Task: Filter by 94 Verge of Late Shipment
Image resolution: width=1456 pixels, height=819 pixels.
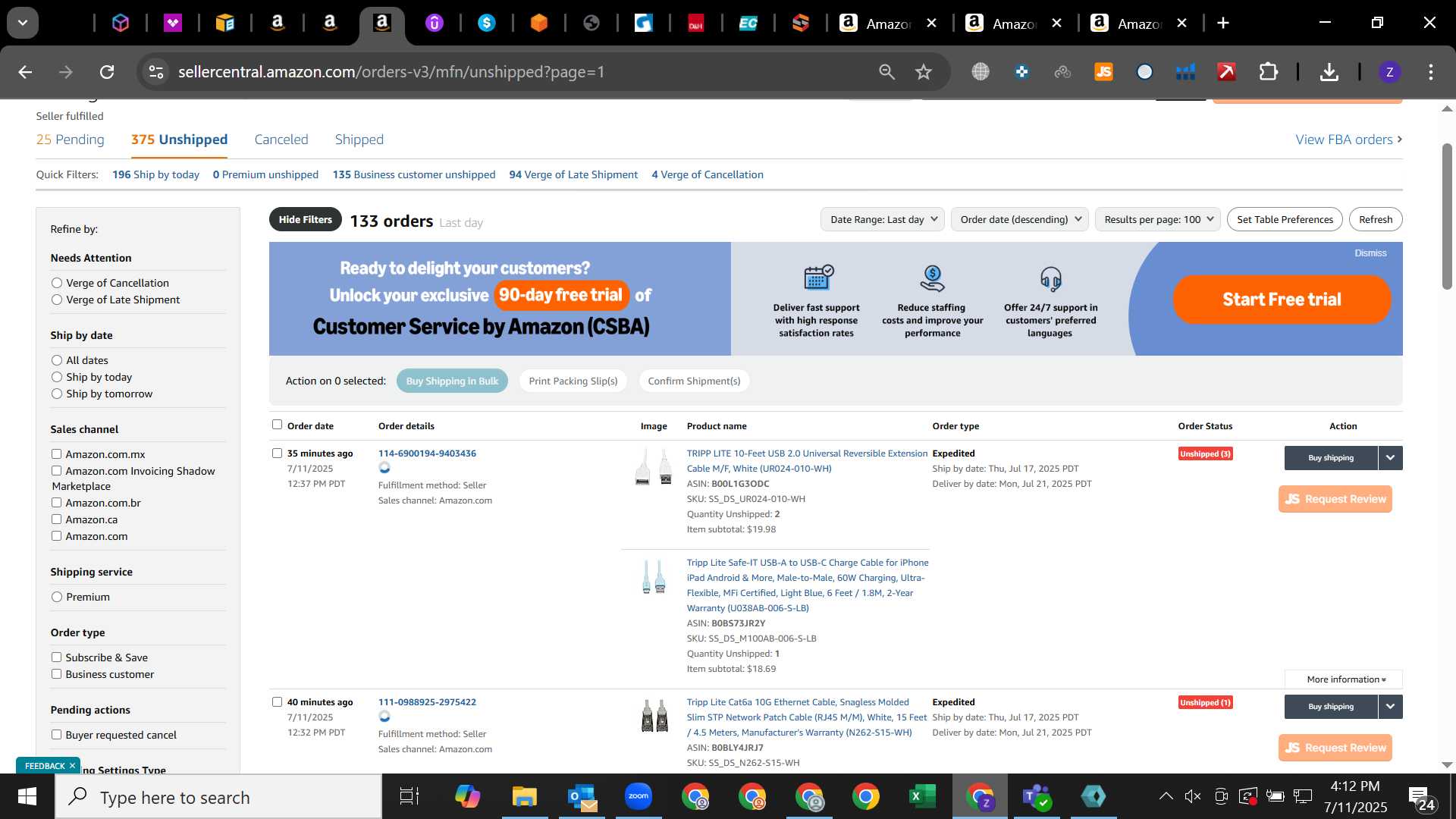Action: pos(573,174)
